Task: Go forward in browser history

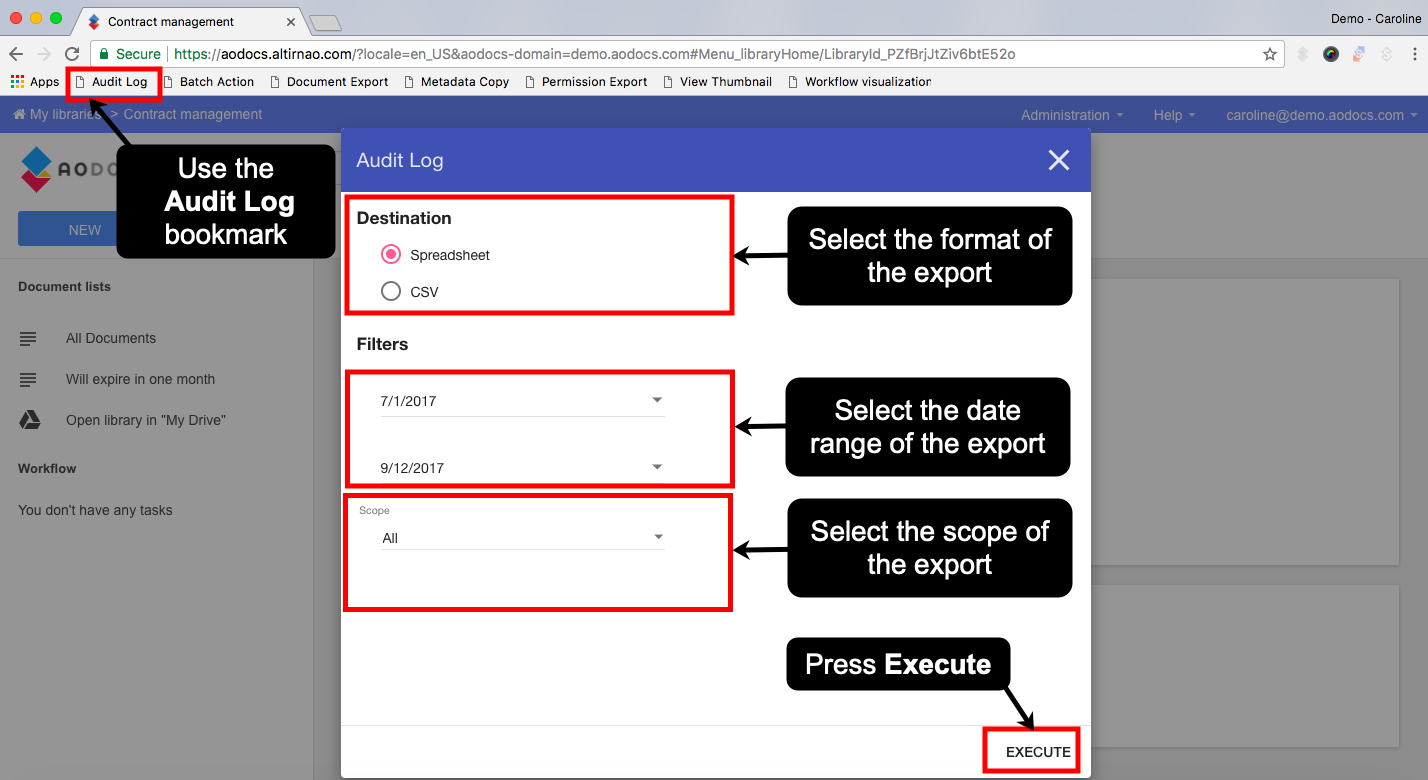Action: click(x=44, y=54)
